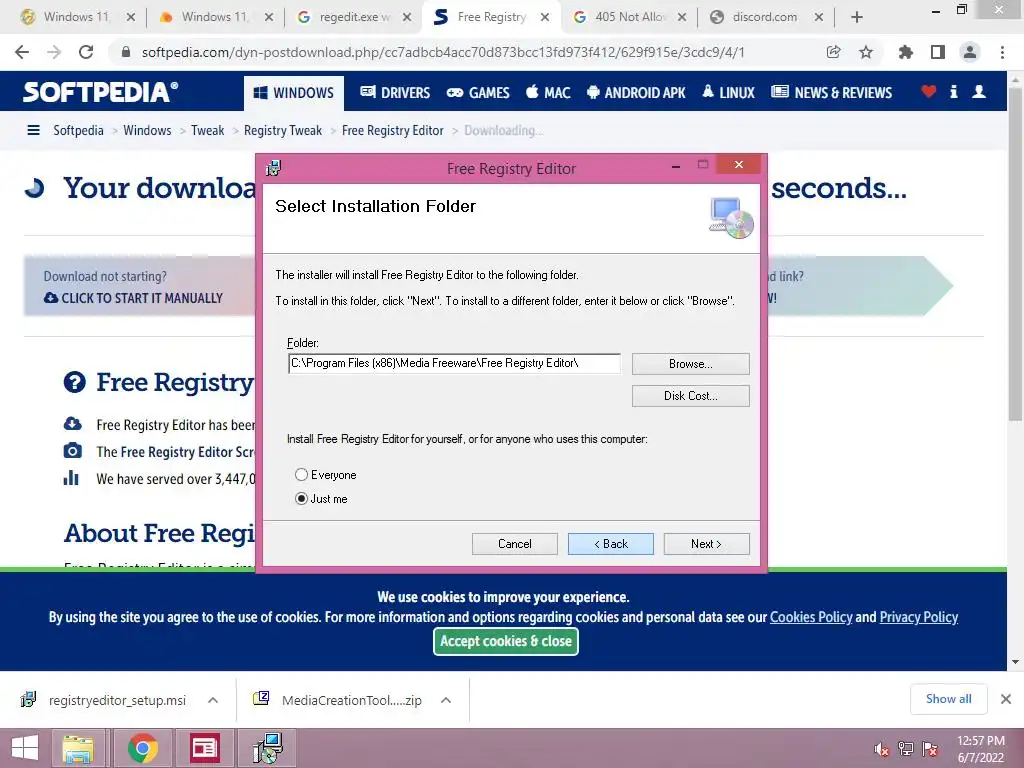1024x768 pixels.
Task: Accept cookies and close banner
Action: coord(506,641)
